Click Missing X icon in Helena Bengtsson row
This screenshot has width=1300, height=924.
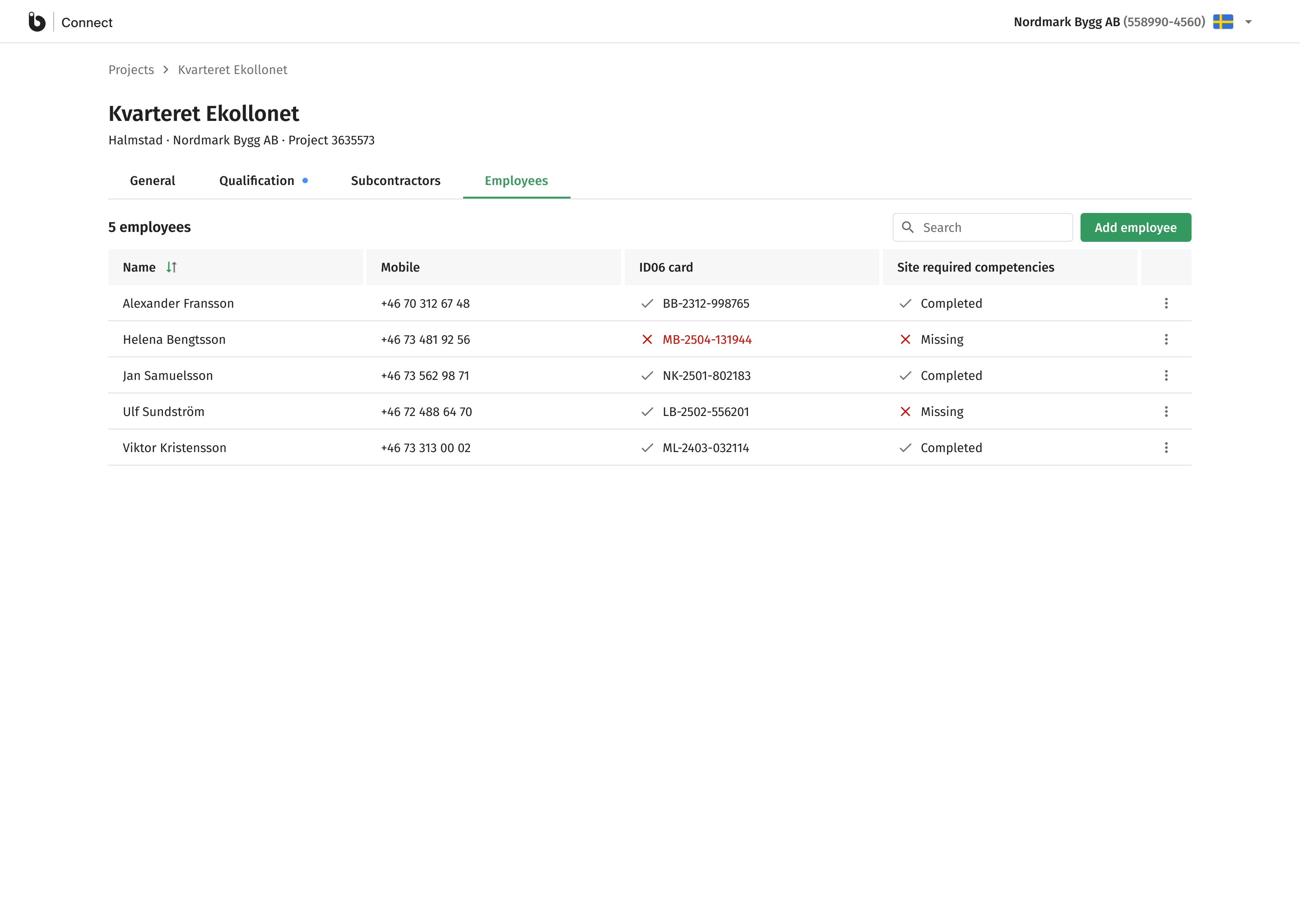tap(905, 340)
